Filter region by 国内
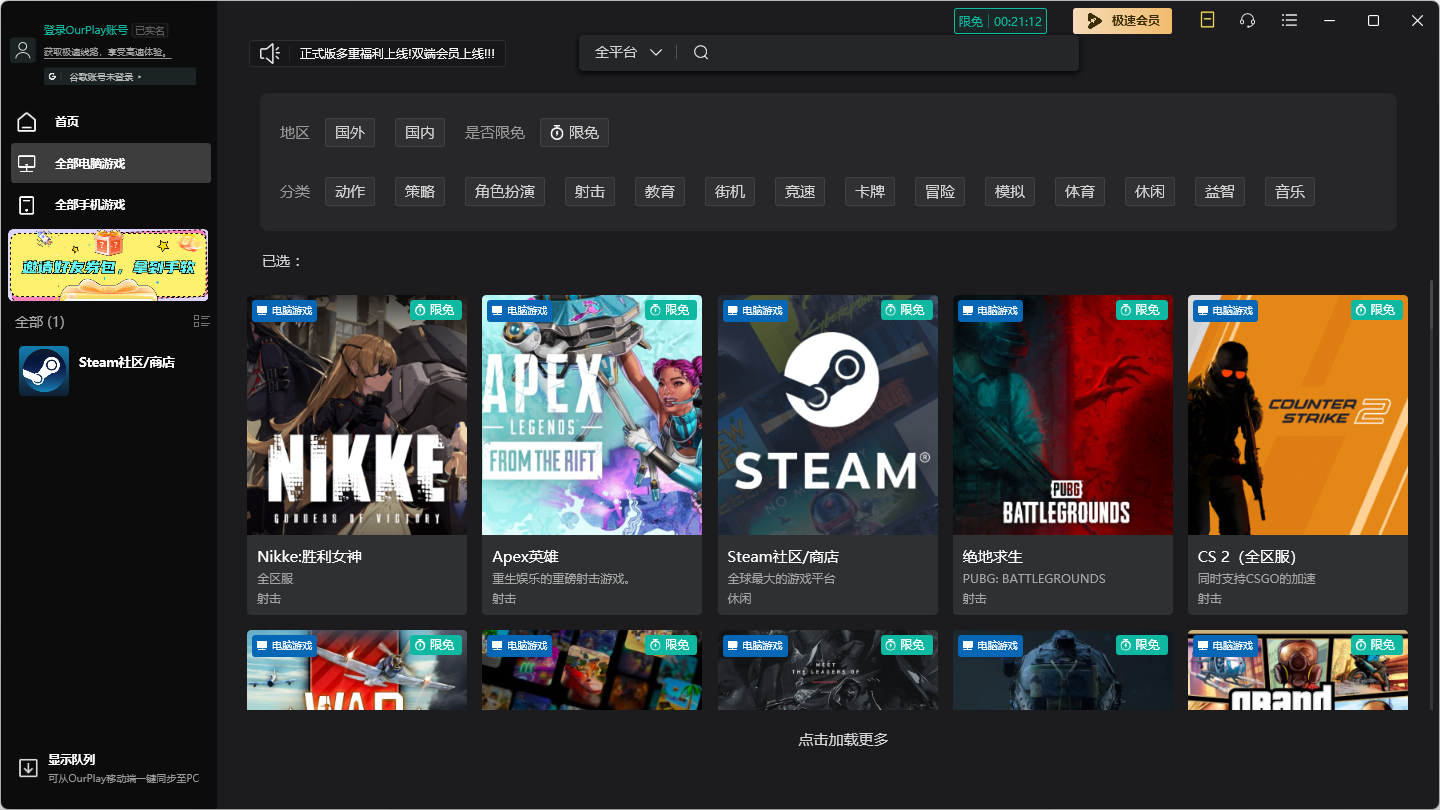The width and height of the screenshot is (1440, 810). click(420, 133)
